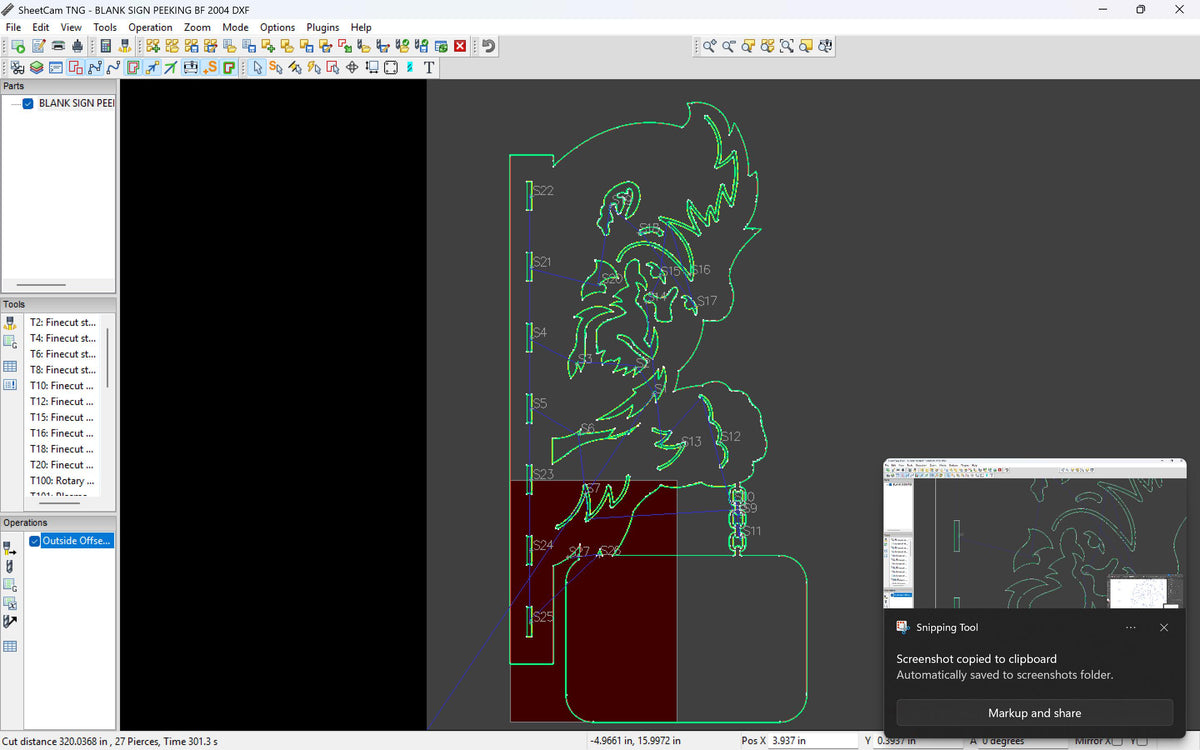Click zoom to selection window icon
The width and height of the screenshot is (1200, 750).
pos(787,46)
